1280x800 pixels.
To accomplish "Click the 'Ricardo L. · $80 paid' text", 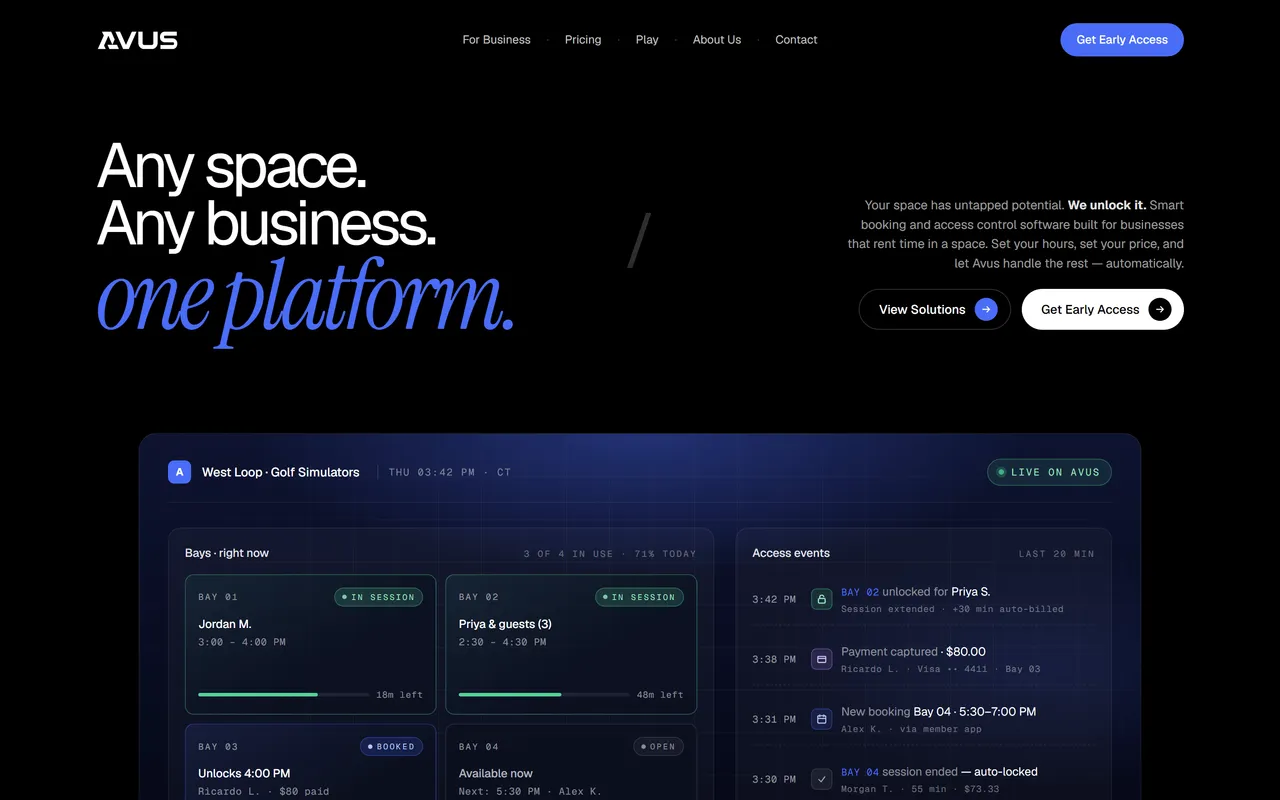I will (x=264, y=792).
